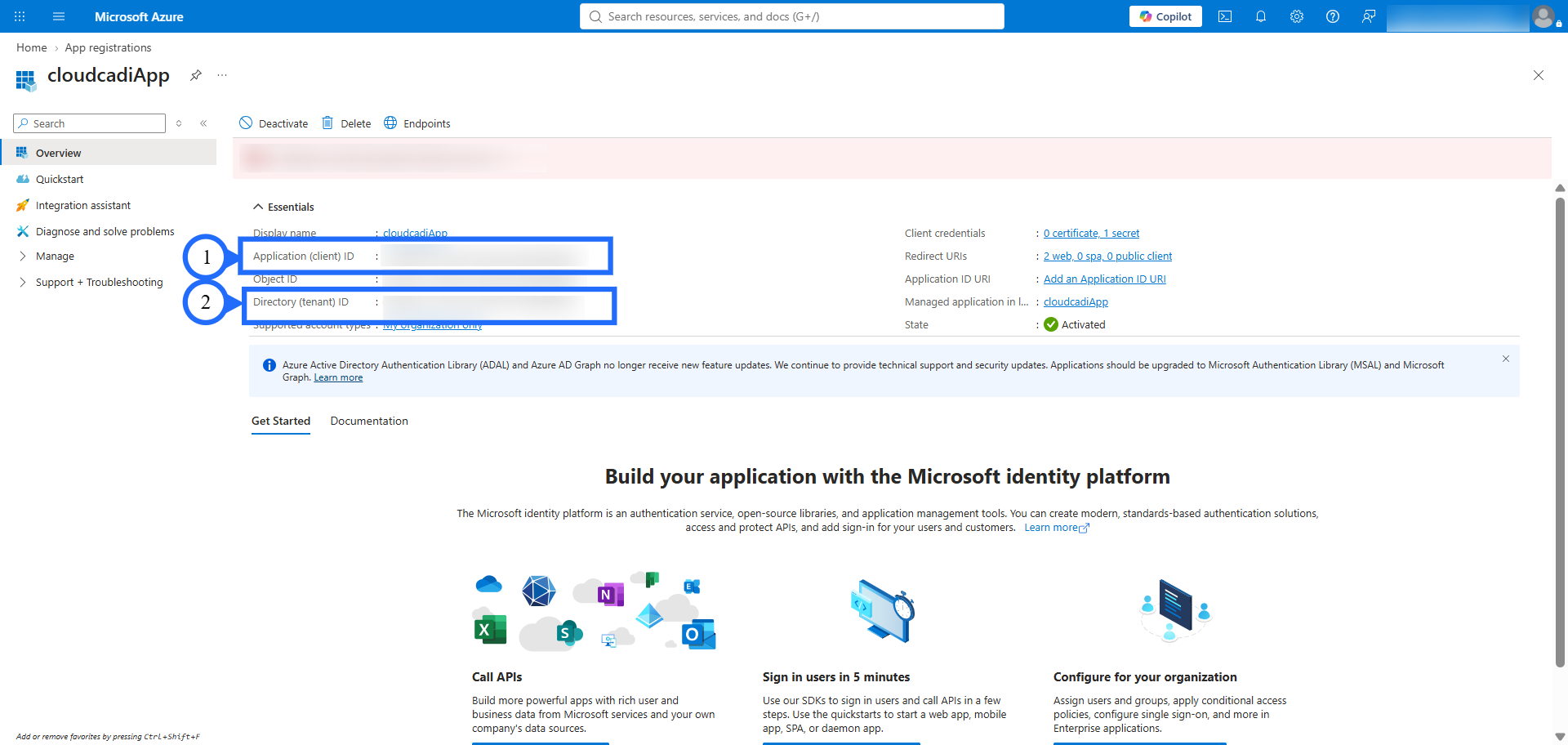Viewport: 1568px width, 745px height.
Task: Open Copilot assistant
Action: coord(1165,16)
